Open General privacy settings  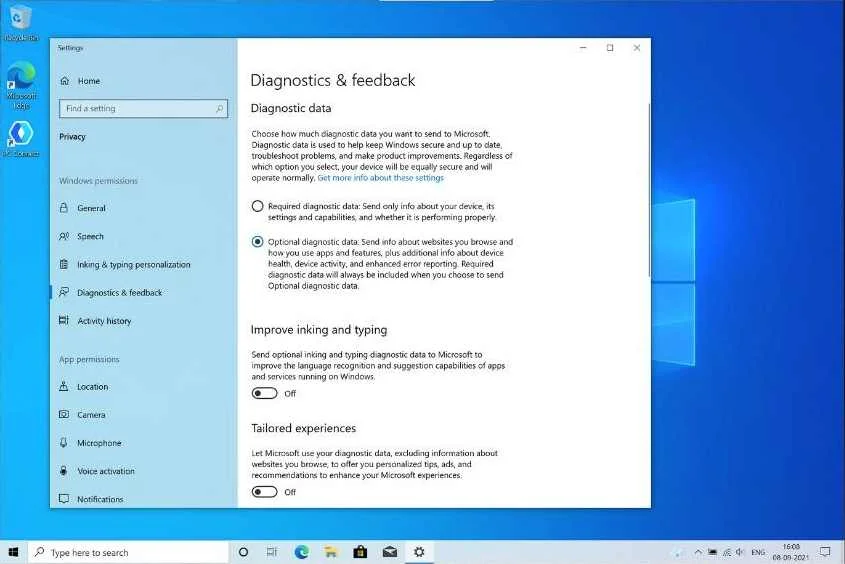pyautogui.click(x=82, y=208)
